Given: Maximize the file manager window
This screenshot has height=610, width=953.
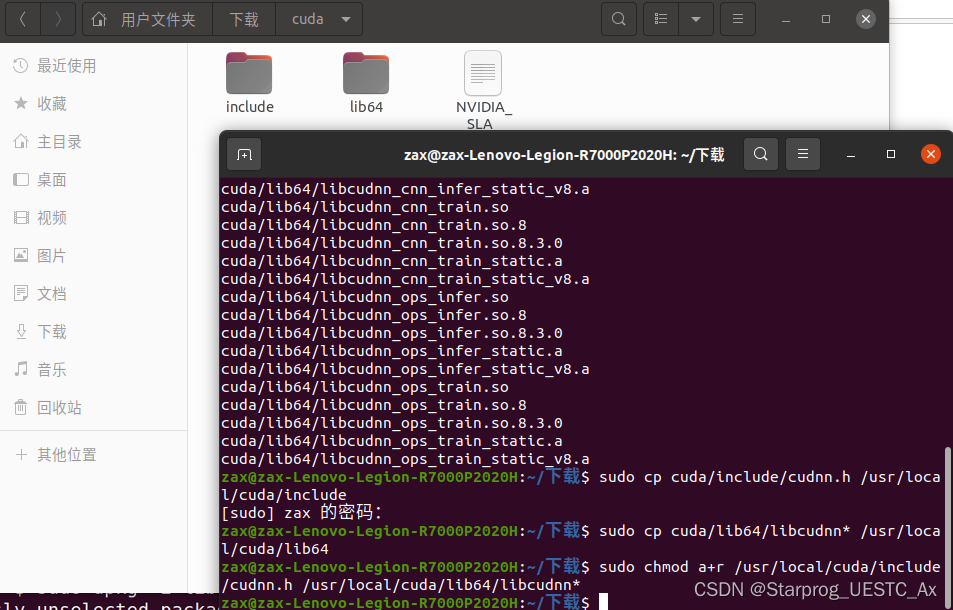Looking at the screenshot, I should click(826, 19).
